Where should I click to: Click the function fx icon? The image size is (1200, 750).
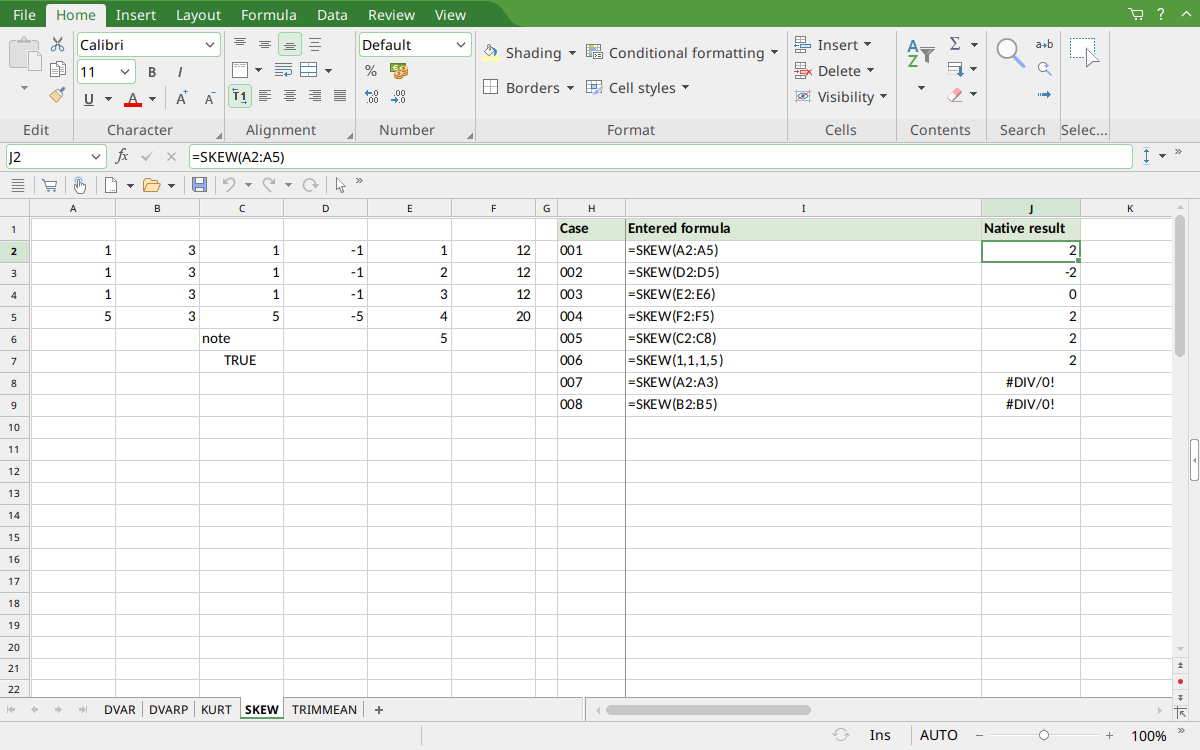click(122, 156)
